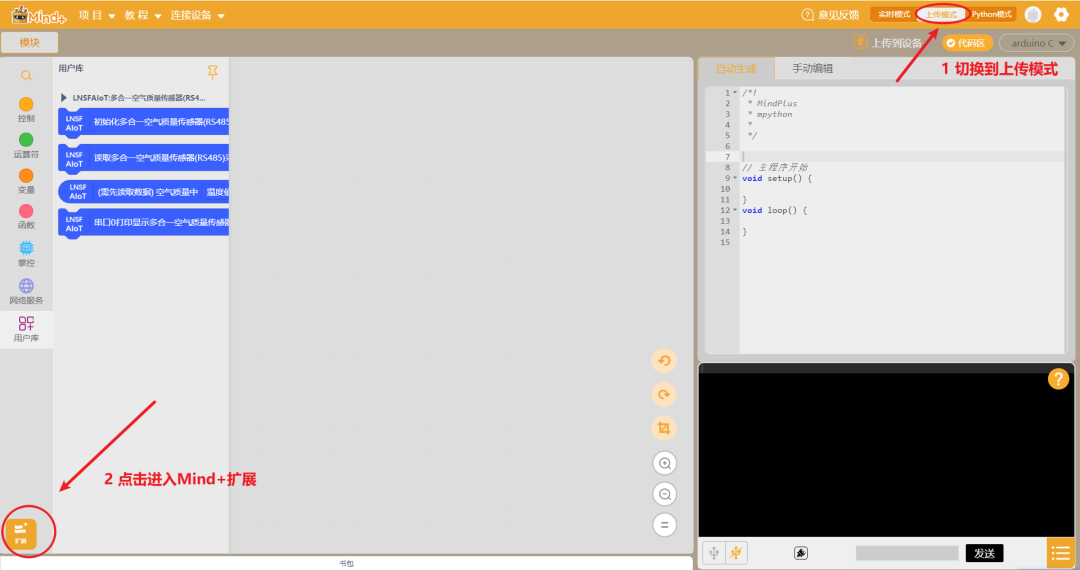The height and width of the screenshot is (570, 1080).
Task: Fold the setup function at line 9
Action: (x=735, y=178)
